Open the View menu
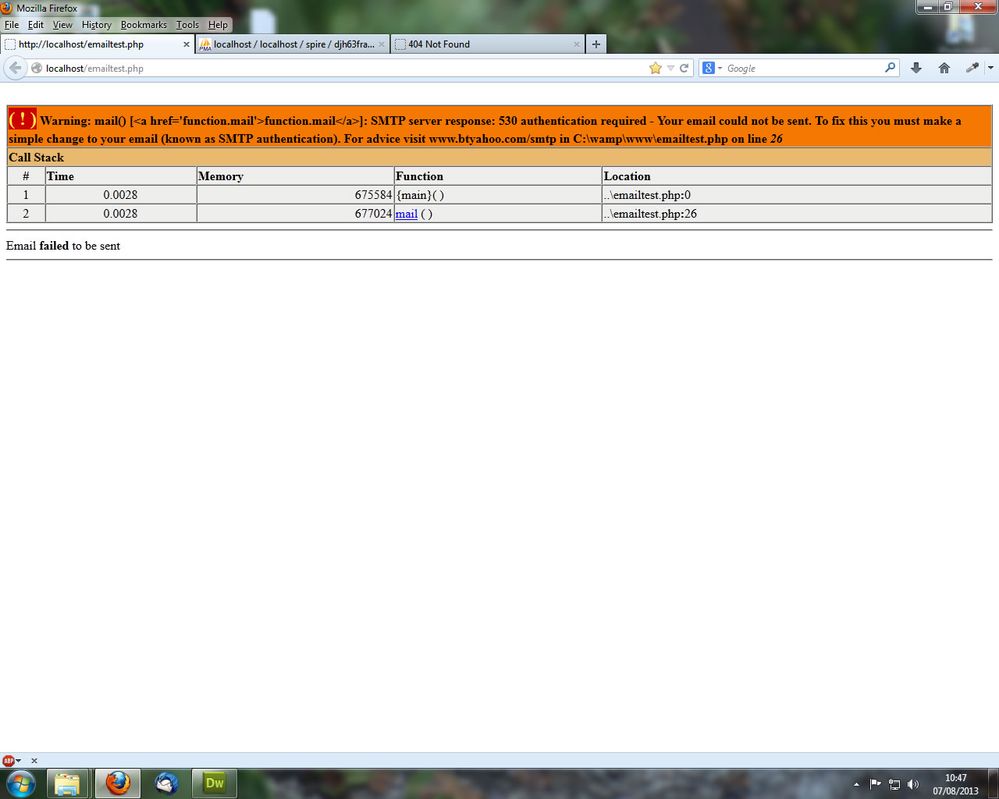Viewport: 999px width, 799px height. [x=62, y=25]
